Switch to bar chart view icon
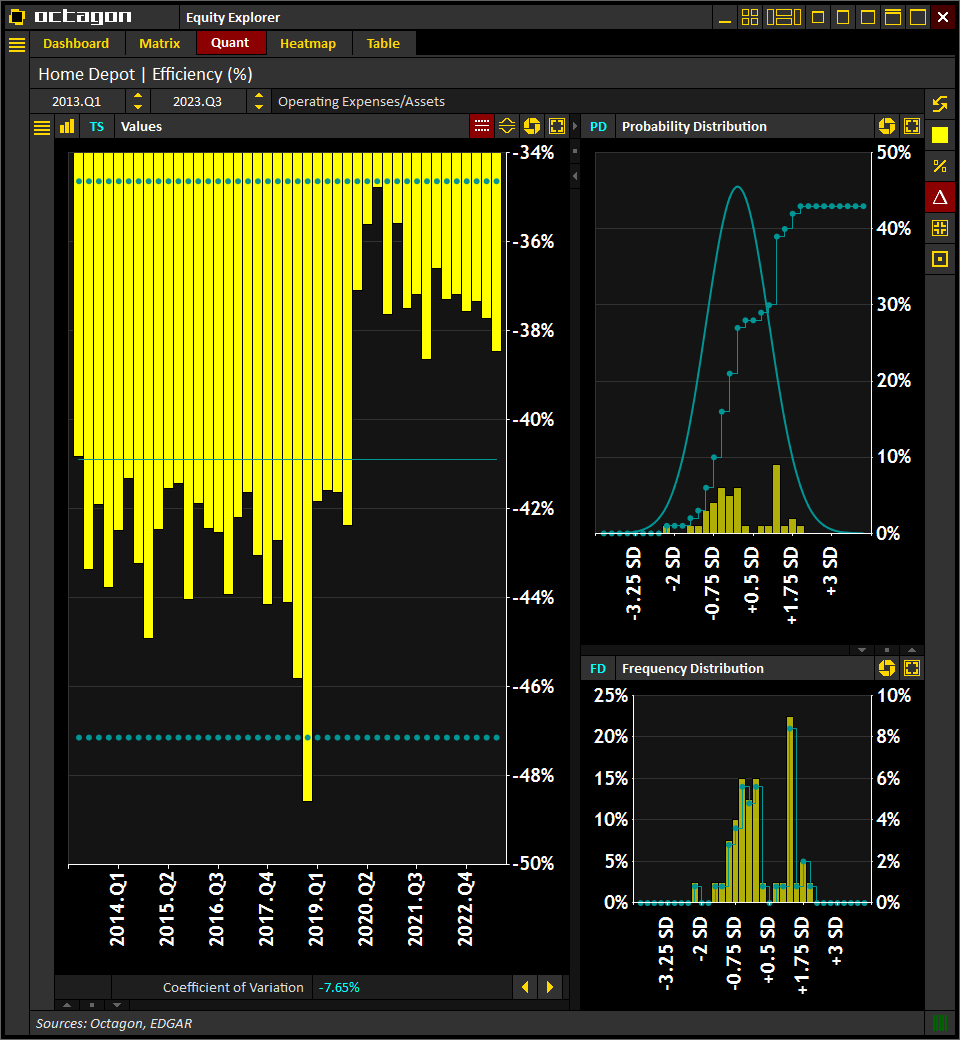 click(x=67, y=127)
